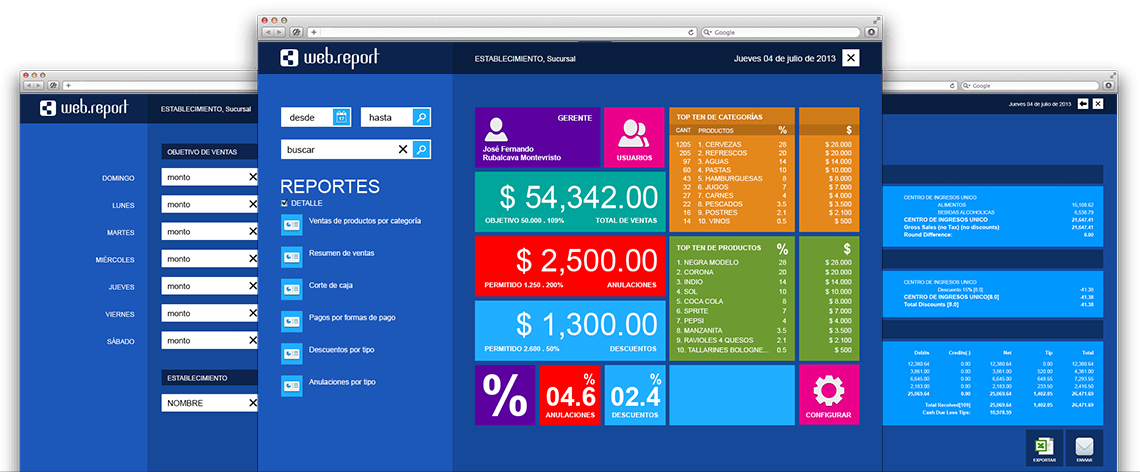The image size is (1140, 472).
Task: Click the magnifier icon in hasta field
Action: [421, 117]
